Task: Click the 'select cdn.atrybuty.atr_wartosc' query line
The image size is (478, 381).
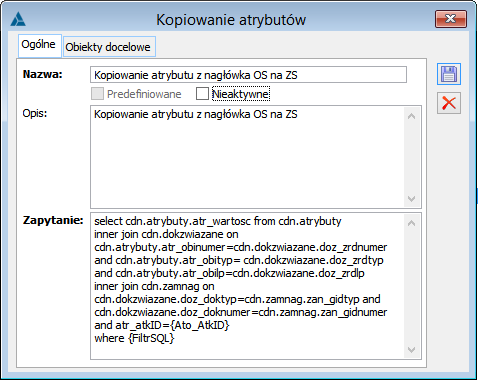Action: (x=218, y=221)
